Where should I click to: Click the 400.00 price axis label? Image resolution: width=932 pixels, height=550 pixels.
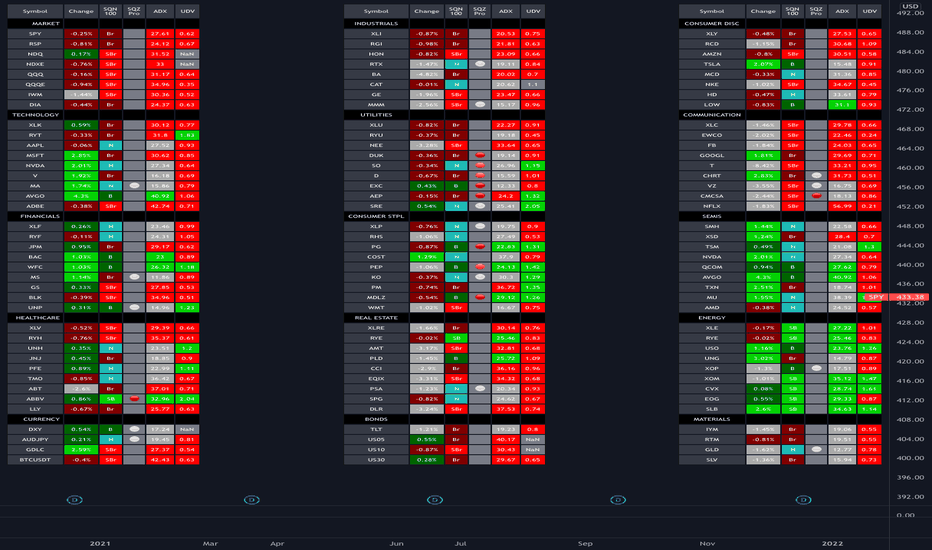tap(910, 458)
